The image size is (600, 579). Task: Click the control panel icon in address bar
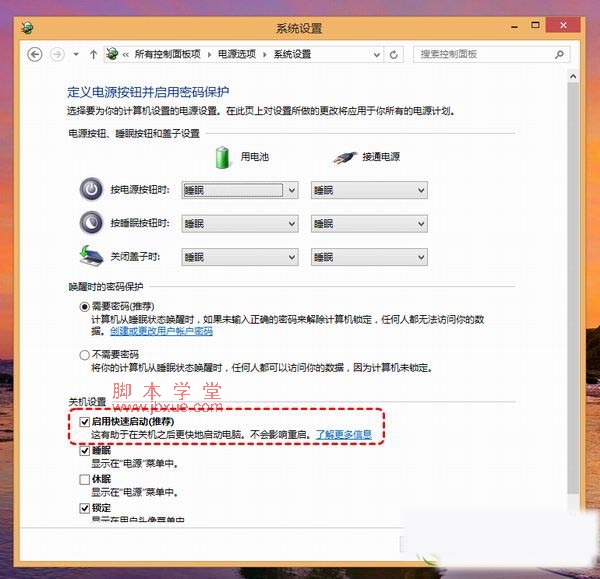(112, 54)
